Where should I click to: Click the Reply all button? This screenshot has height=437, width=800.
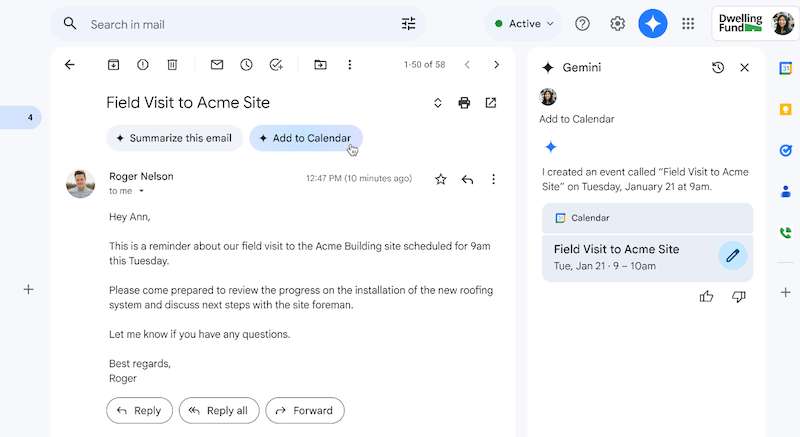pyautogui.click(x=219, y=410)
